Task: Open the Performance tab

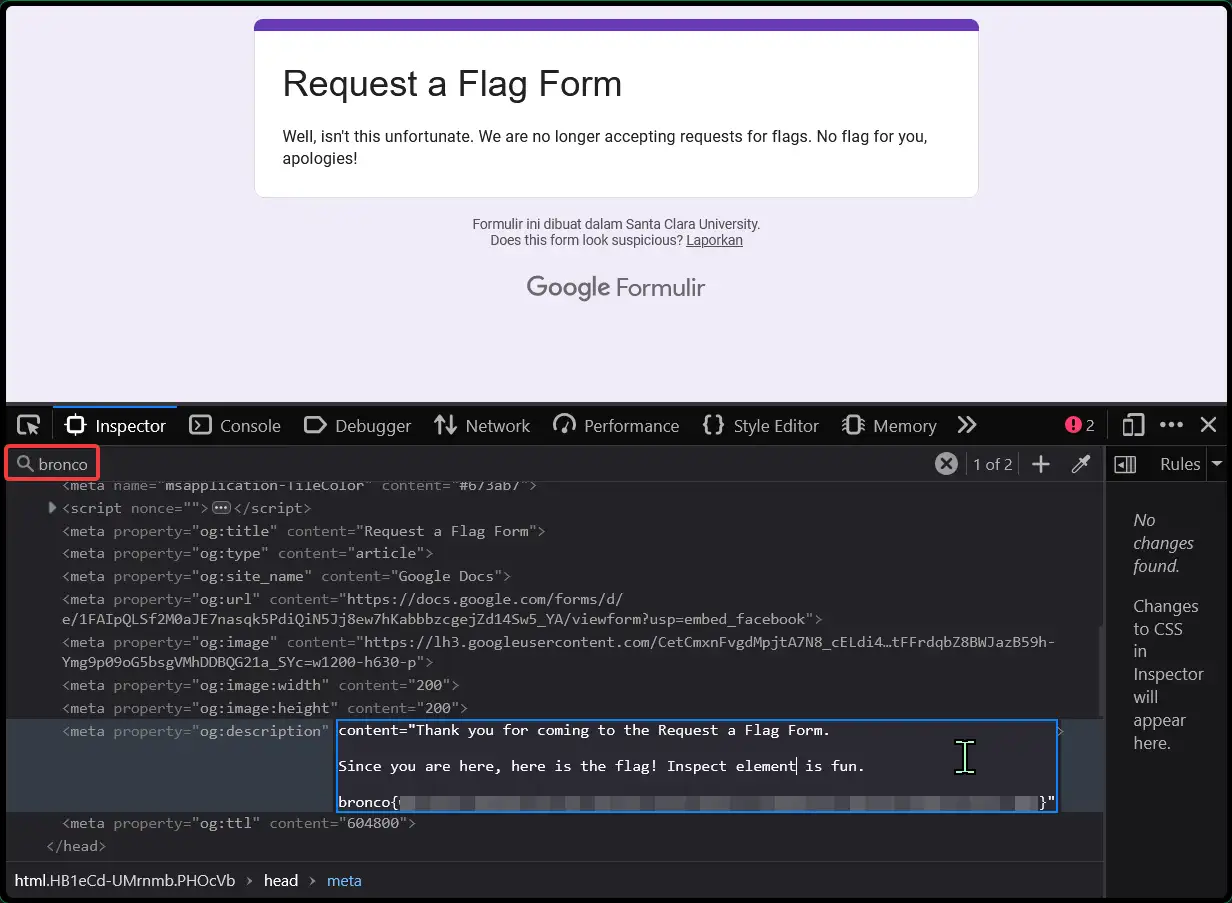Action: (616, 425)
